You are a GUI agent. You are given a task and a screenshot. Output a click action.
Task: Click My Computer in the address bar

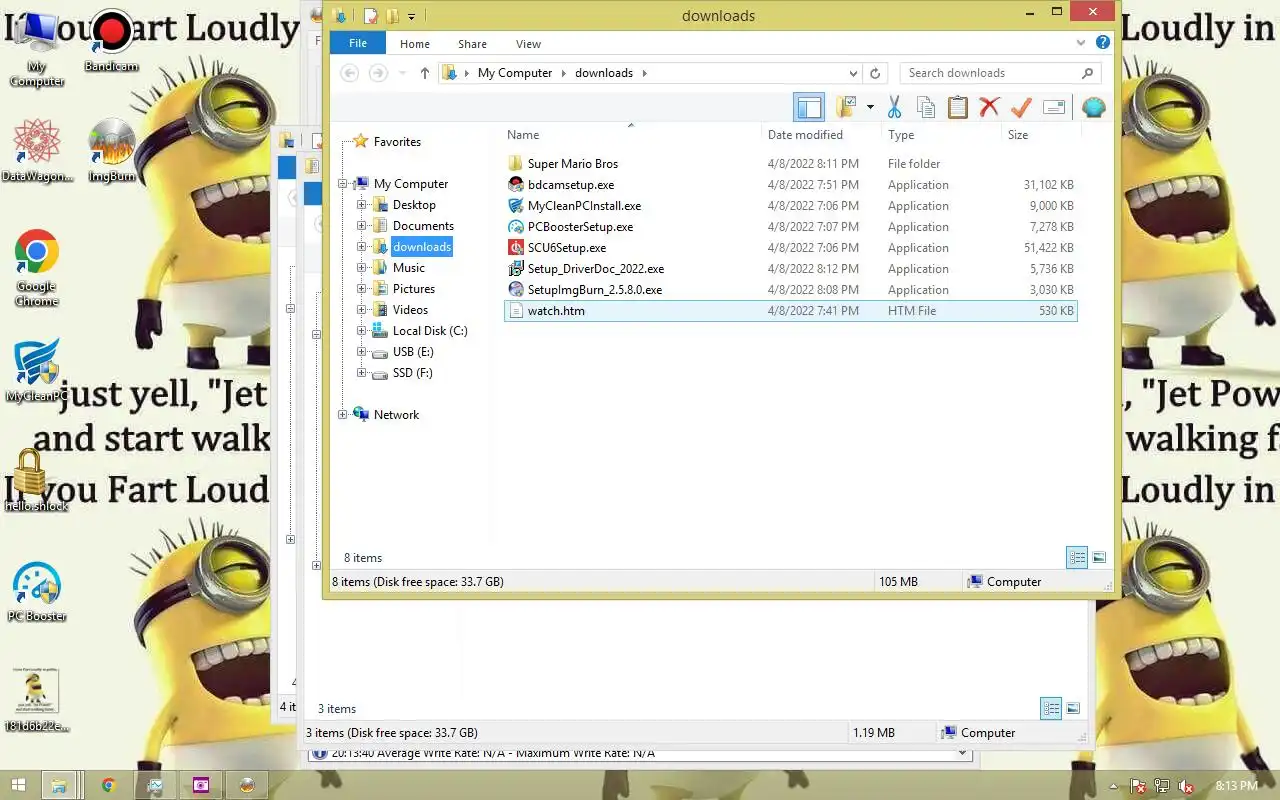pos(515,73)
